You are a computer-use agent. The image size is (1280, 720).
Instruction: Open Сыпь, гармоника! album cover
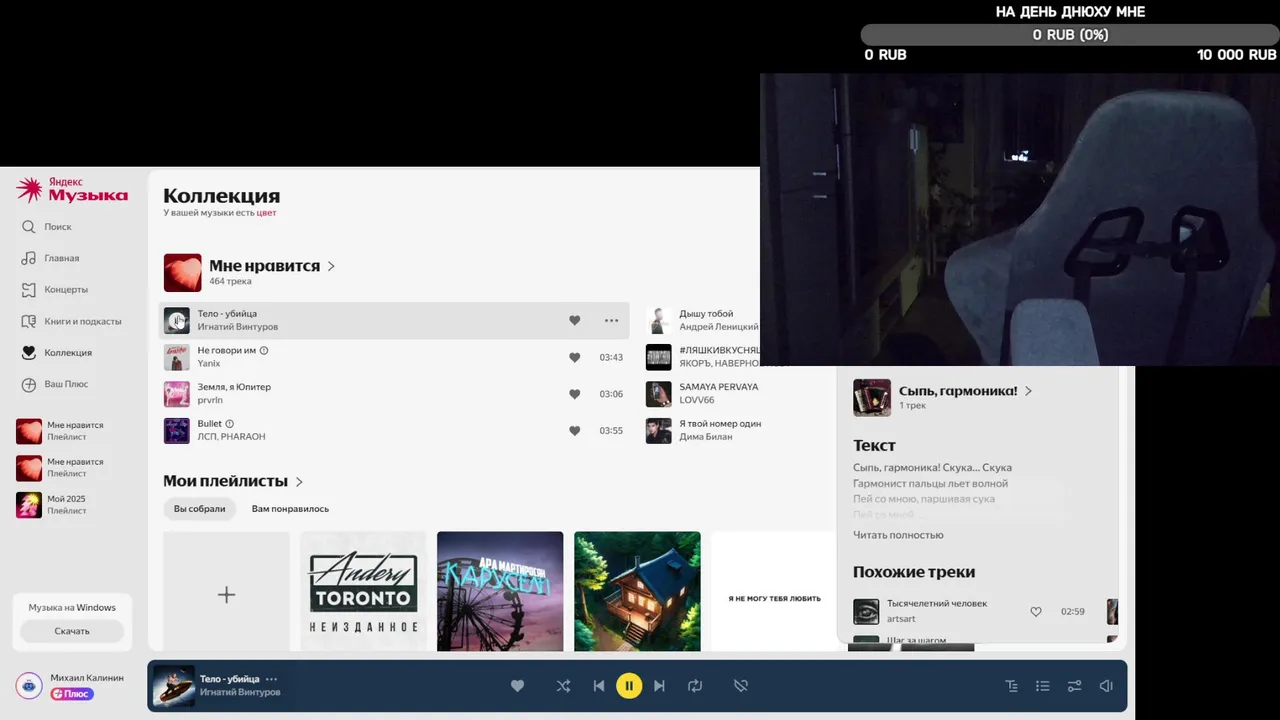click(x=872, y=397)
